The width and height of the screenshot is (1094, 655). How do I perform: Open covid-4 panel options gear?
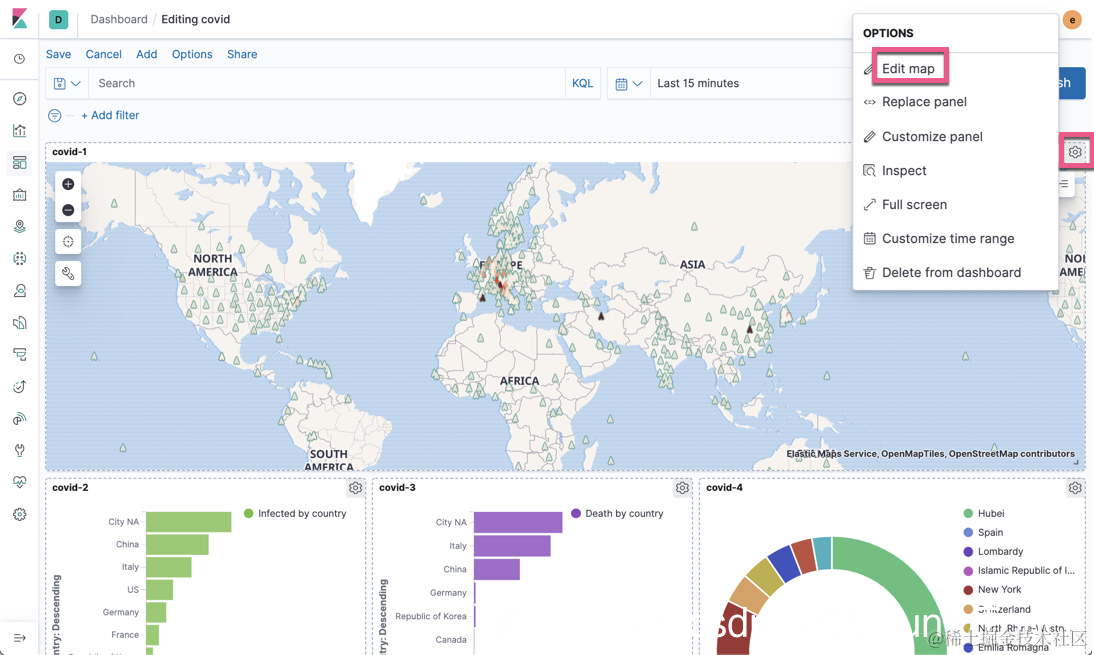(x=1075, y=488)
